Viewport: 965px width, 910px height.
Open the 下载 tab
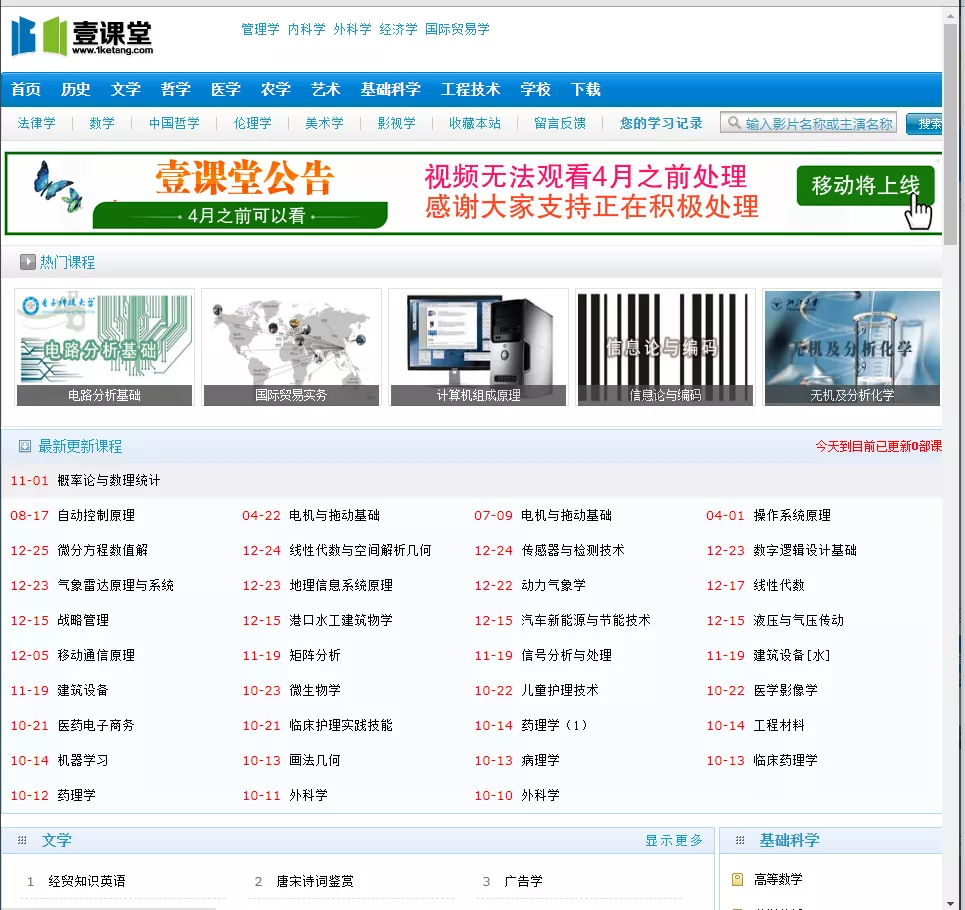tap(585, 89)
